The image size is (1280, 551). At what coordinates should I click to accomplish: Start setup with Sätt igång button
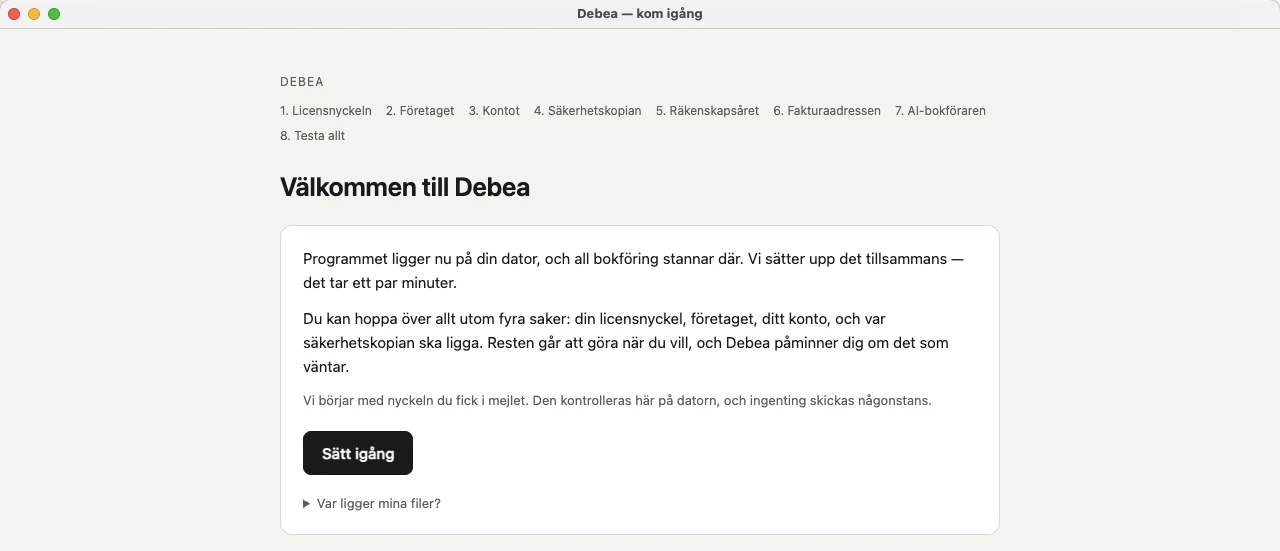point(358,453)
